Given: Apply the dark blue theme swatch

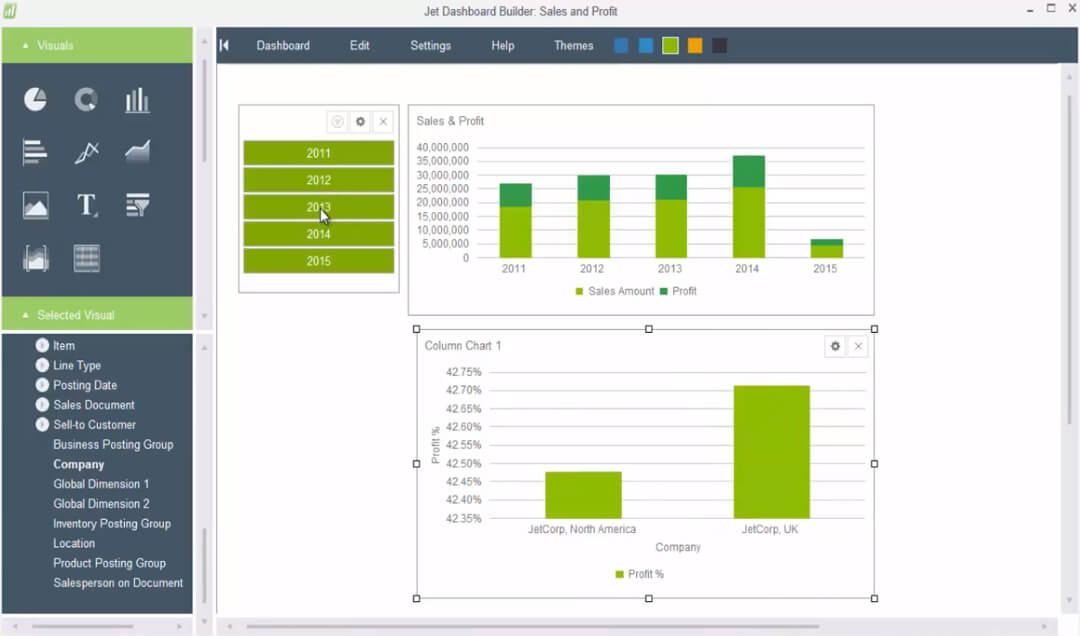Looking at the screenshot, I should pos(621,45).
